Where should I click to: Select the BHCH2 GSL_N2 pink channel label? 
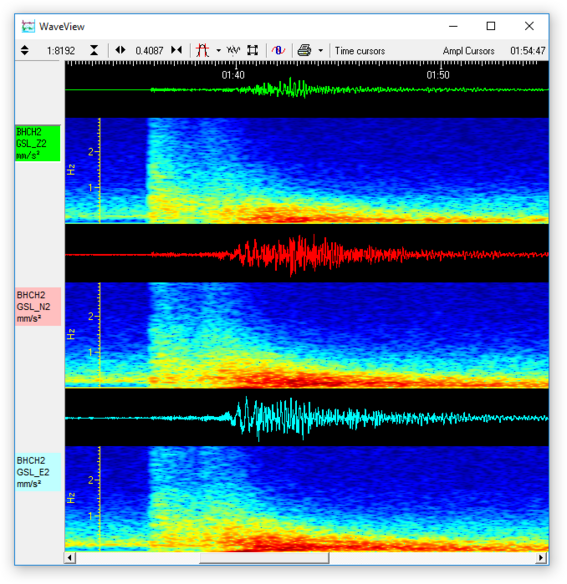pyautogui.click(x=38, y=307)
